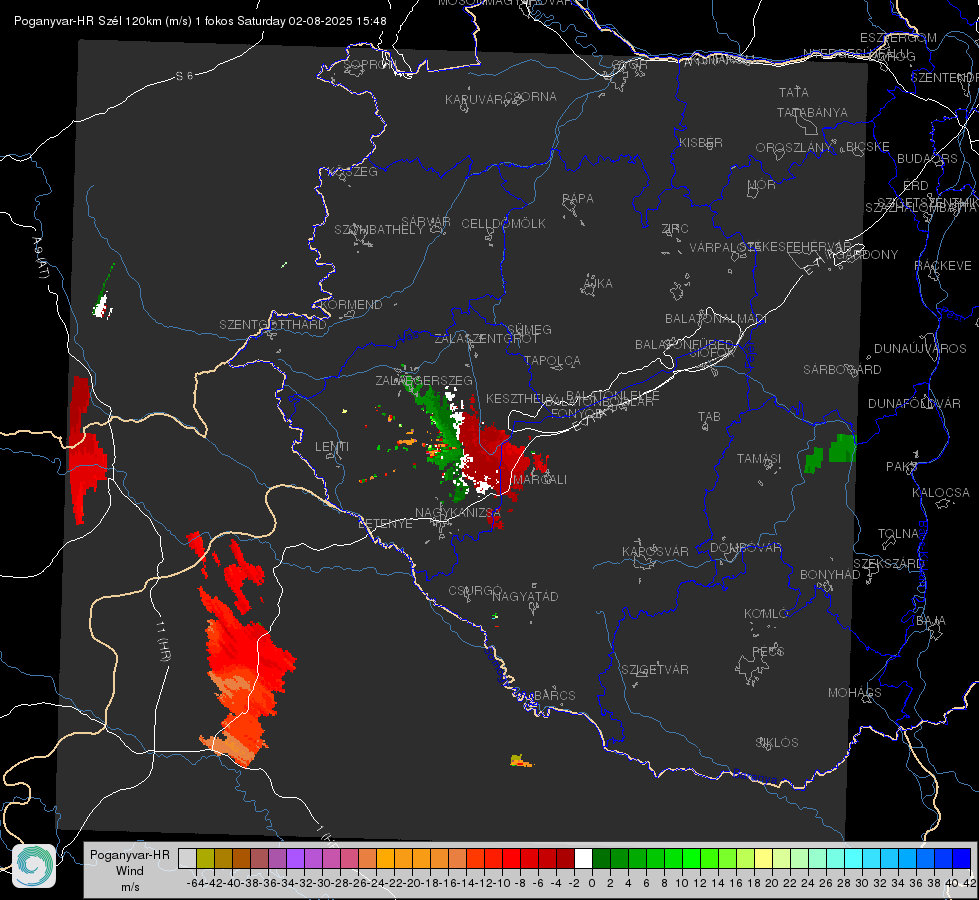
Task: Click the swirl logo icon beside the legend
Action: [x=34, y=866]
